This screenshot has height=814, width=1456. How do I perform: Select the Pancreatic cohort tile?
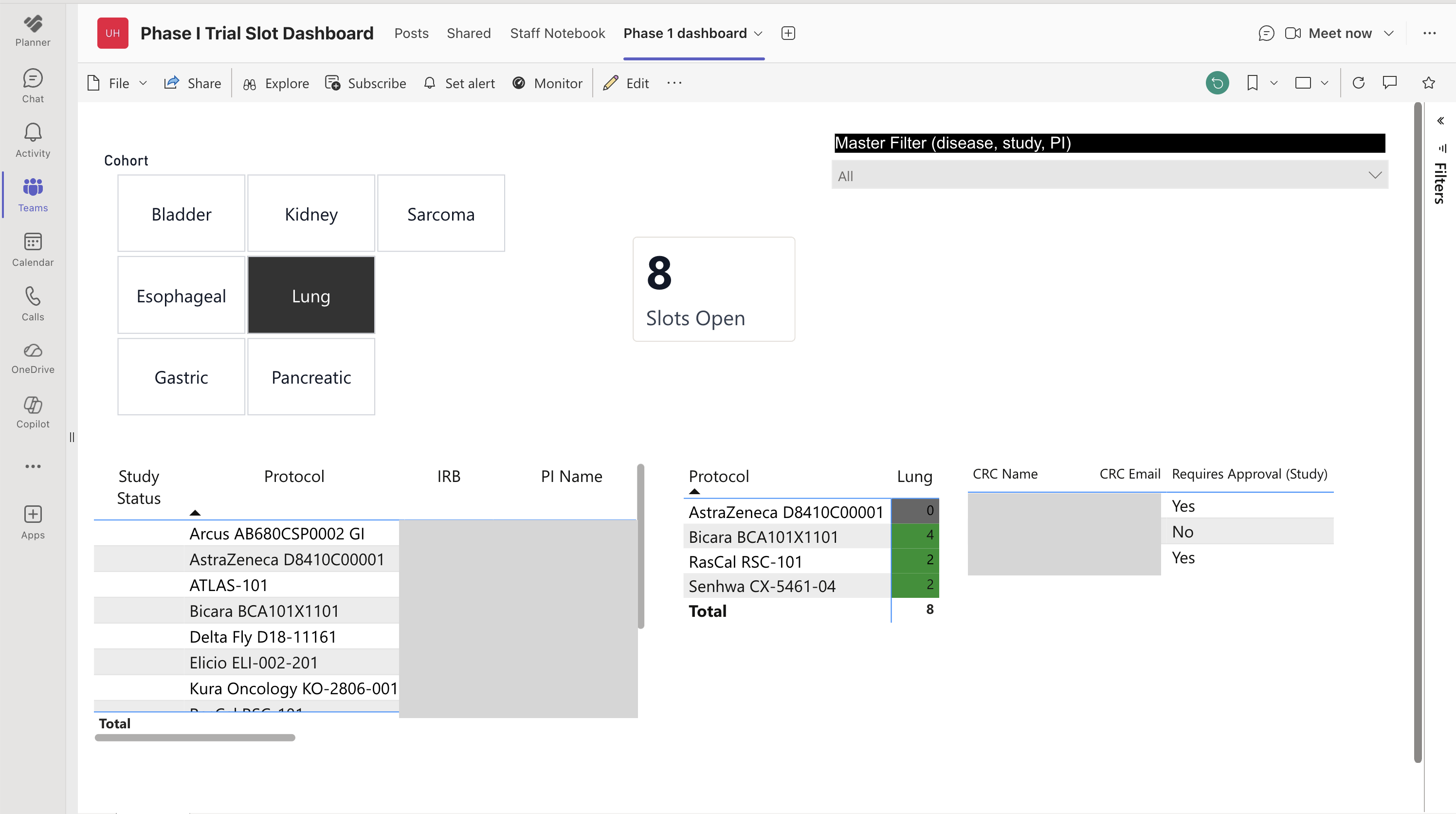(x=311, y=376)
